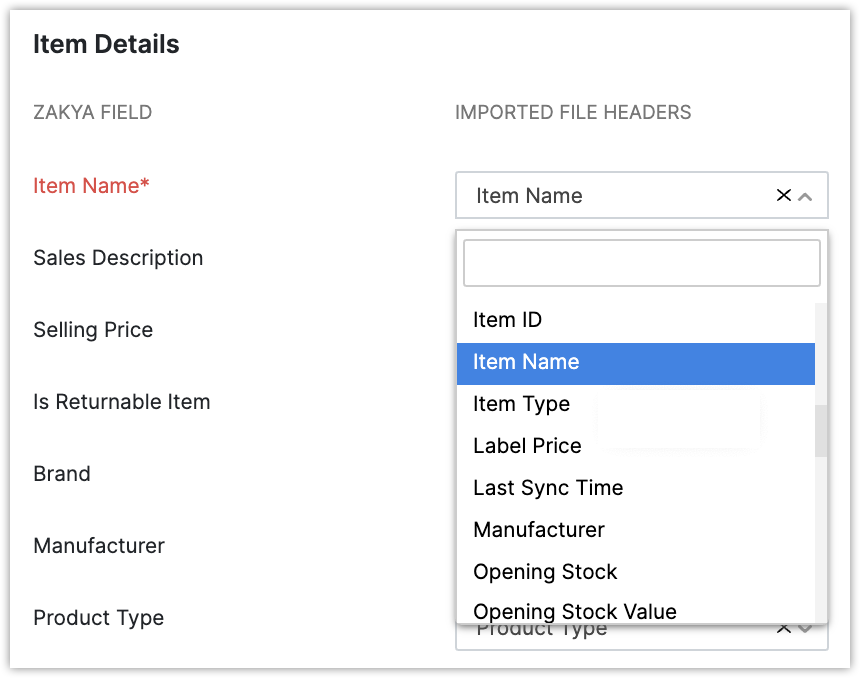The image size is (860, 678).
Task: Click the Selling Price field label
Action: pyautogui.click(x=93, y=330)
